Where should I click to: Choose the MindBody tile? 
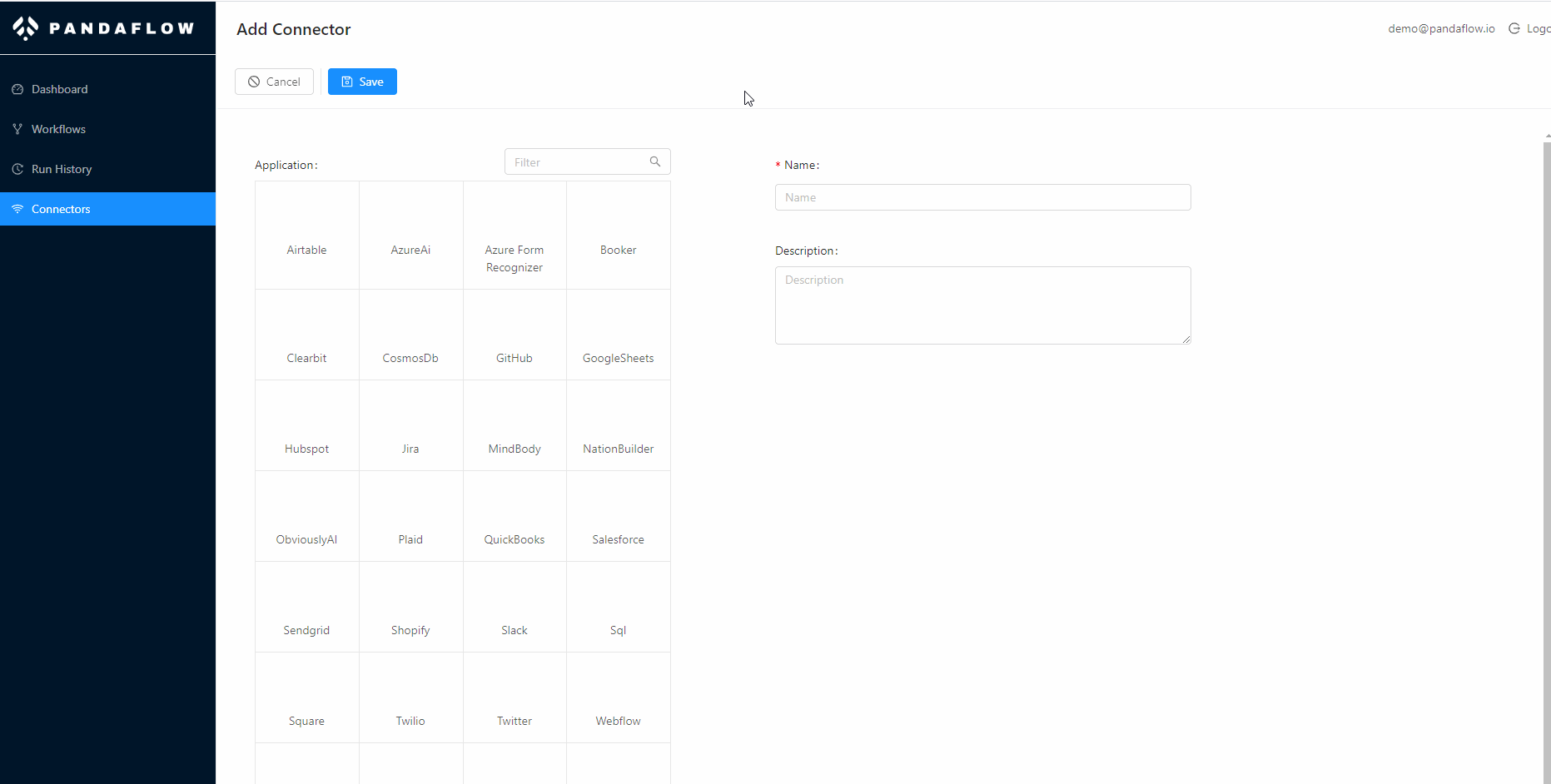pos(515,425)
